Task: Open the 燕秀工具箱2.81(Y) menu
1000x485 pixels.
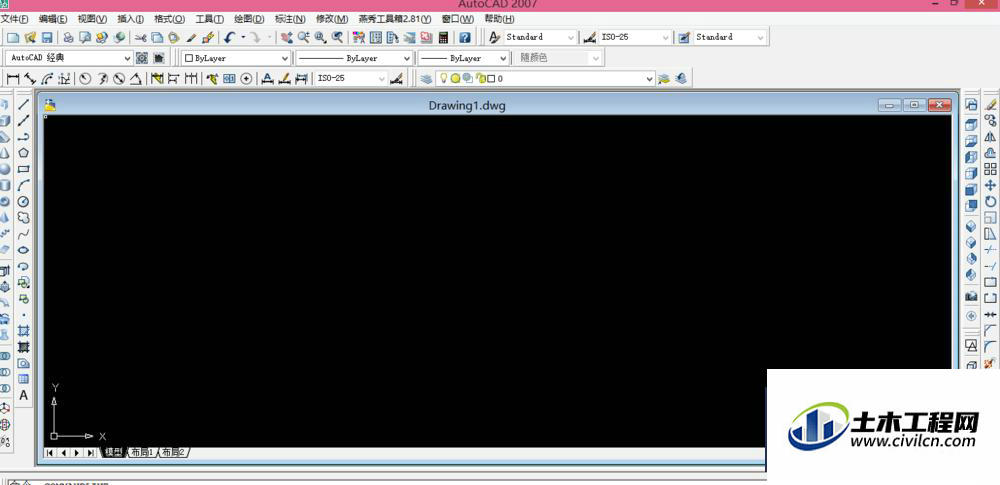Action: tap(395, 19)
